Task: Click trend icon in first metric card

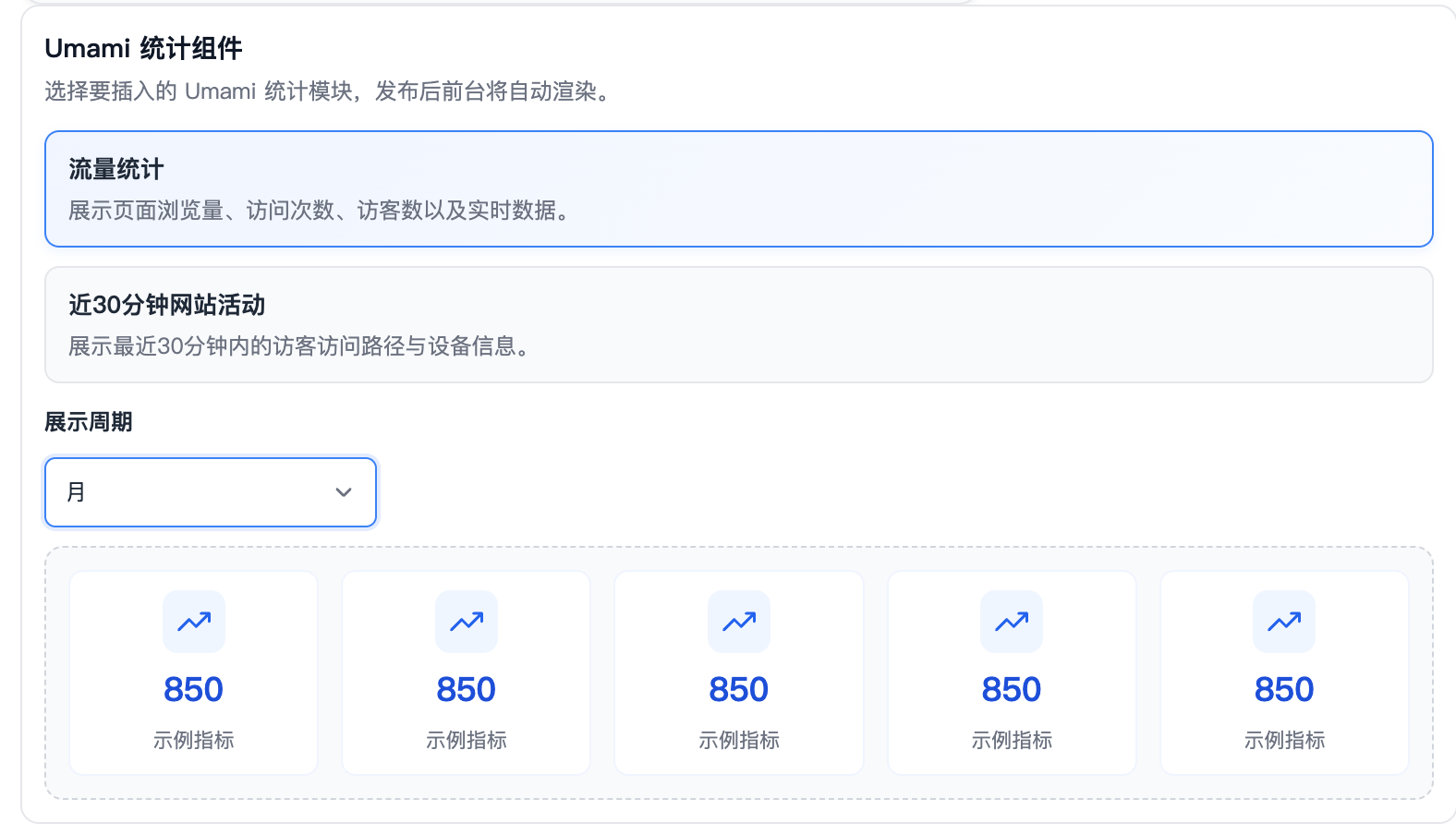Action: [194, 622]
